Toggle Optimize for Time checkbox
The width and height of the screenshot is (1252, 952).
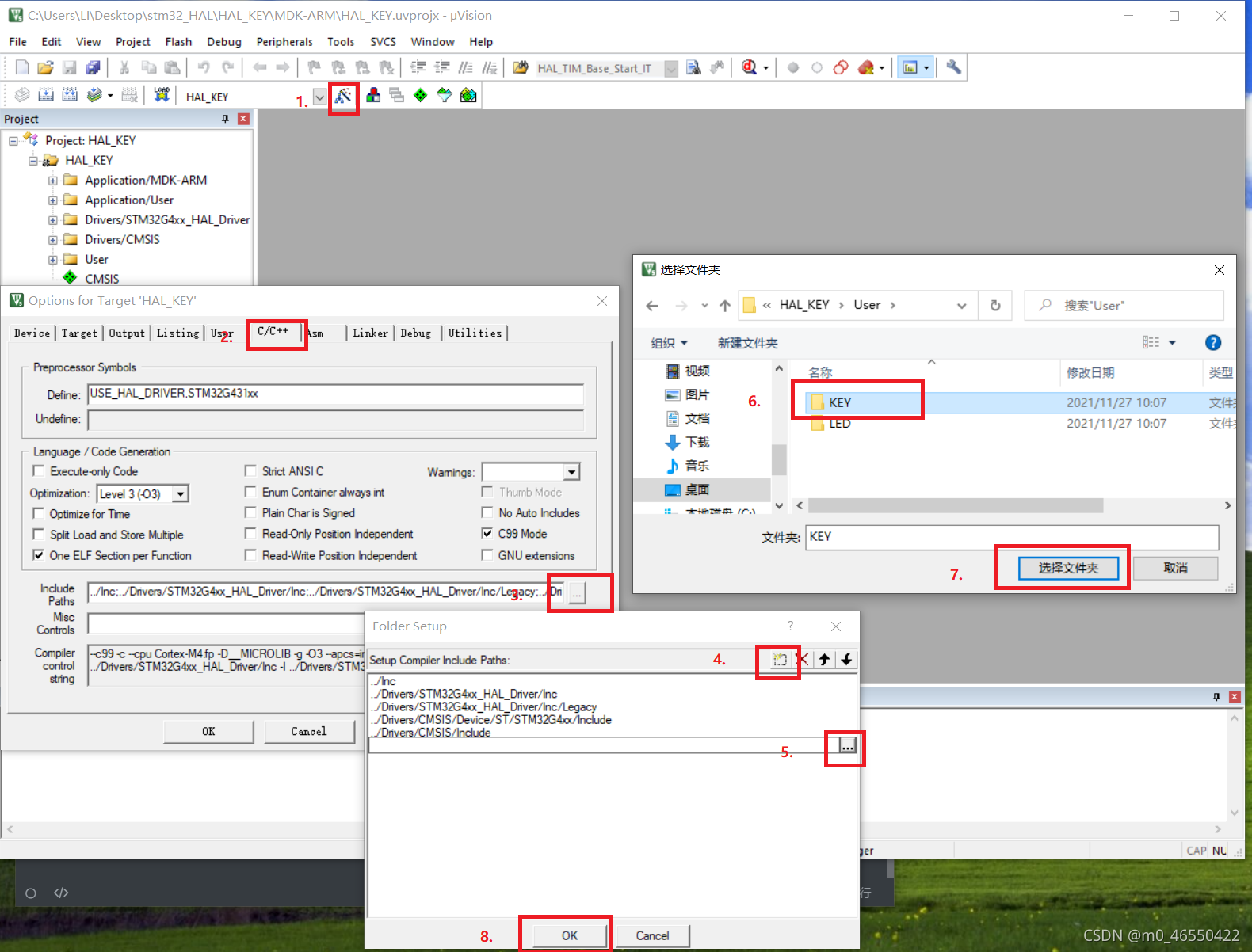38,513
